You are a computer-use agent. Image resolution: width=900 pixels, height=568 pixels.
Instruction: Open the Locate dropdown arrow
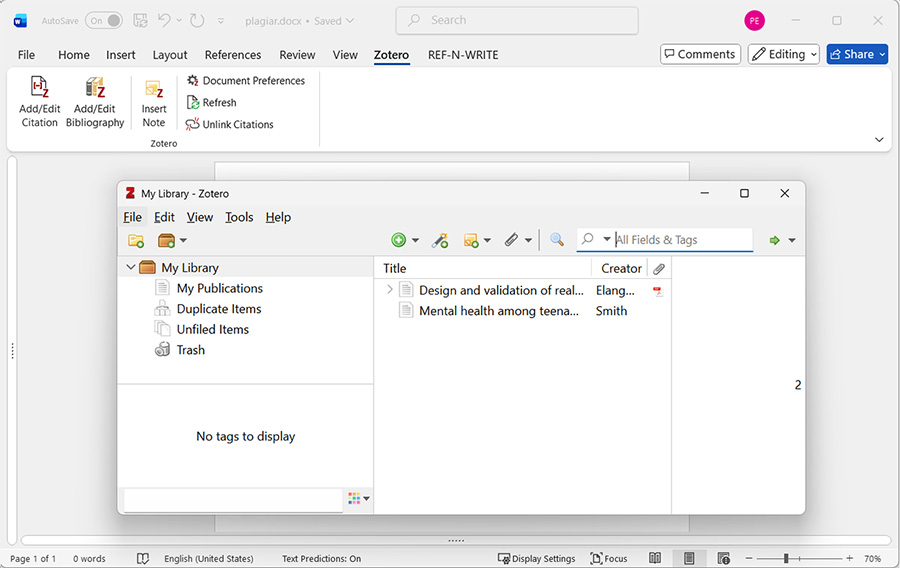click(x=792, y=240)
